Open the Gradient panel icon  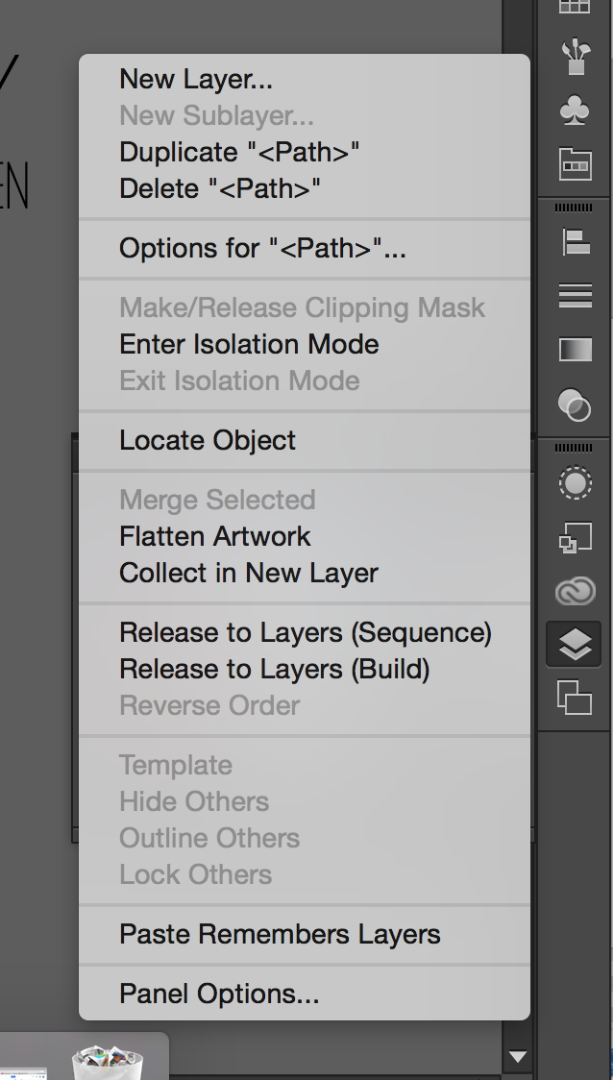(574, 349)
